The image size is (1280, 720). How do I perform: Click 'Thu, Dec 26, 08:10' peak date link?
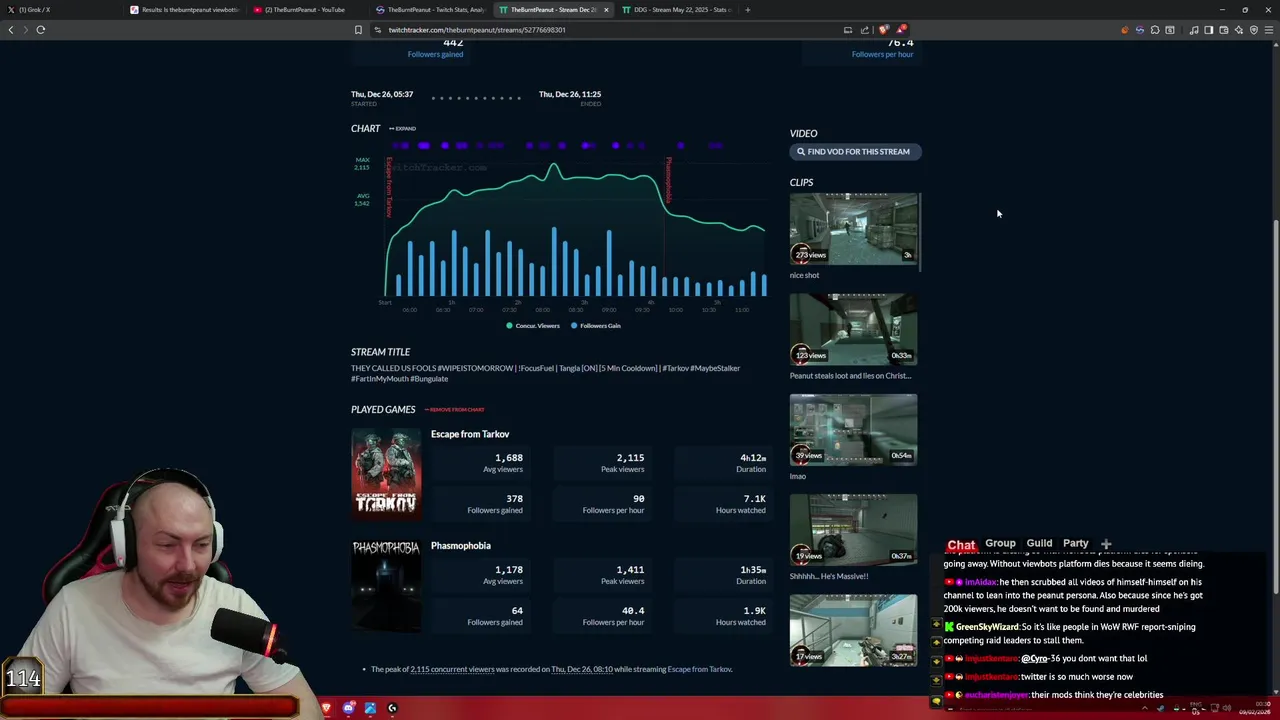click(x=582, y=669)
